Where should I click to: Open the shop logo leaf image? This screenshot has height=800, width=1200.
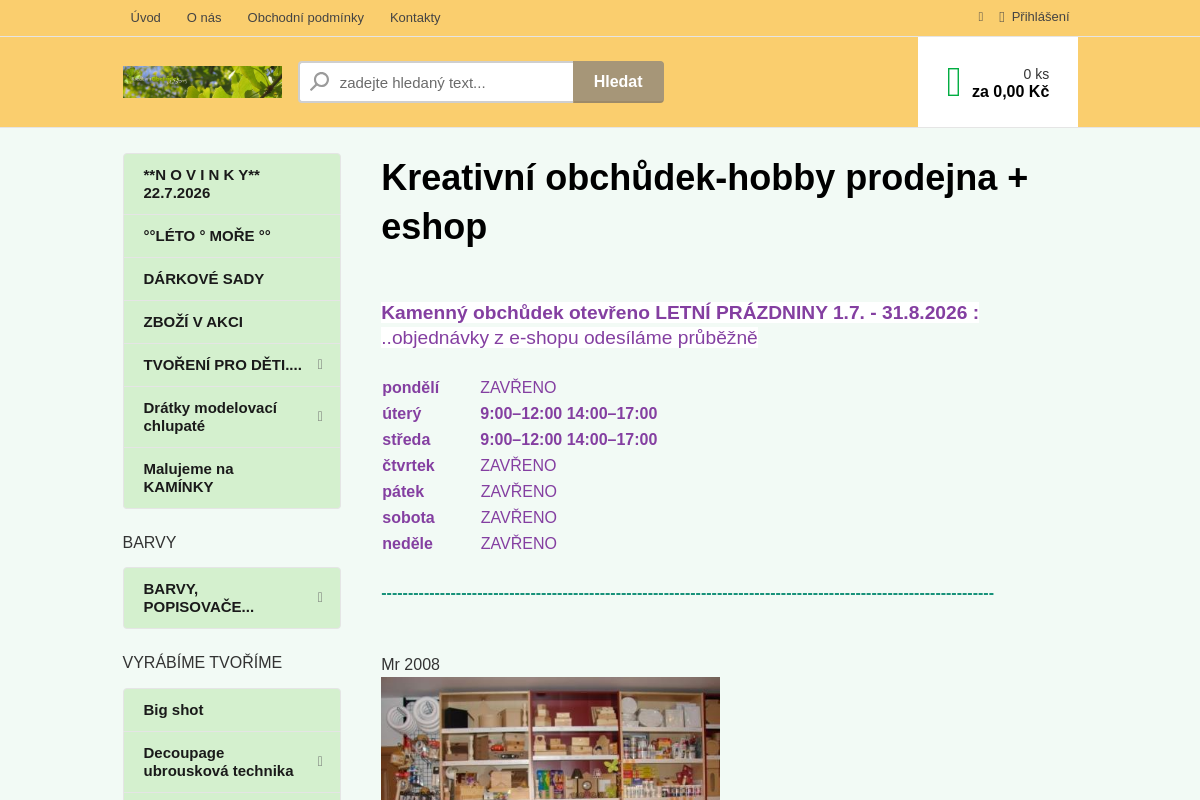pos(202,82)
